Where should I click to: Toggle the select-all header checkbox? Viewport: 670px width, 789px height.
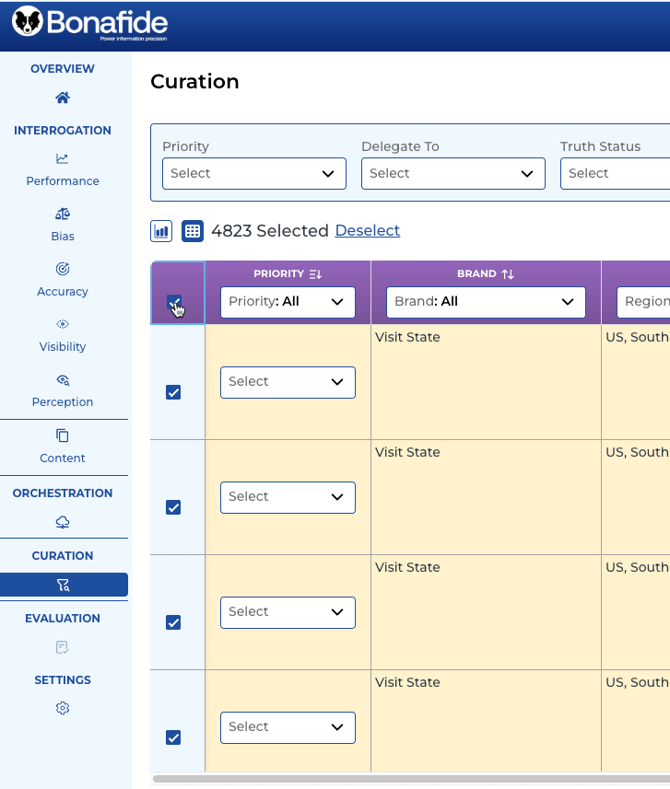pyautogui.click(x=175, y=302)
